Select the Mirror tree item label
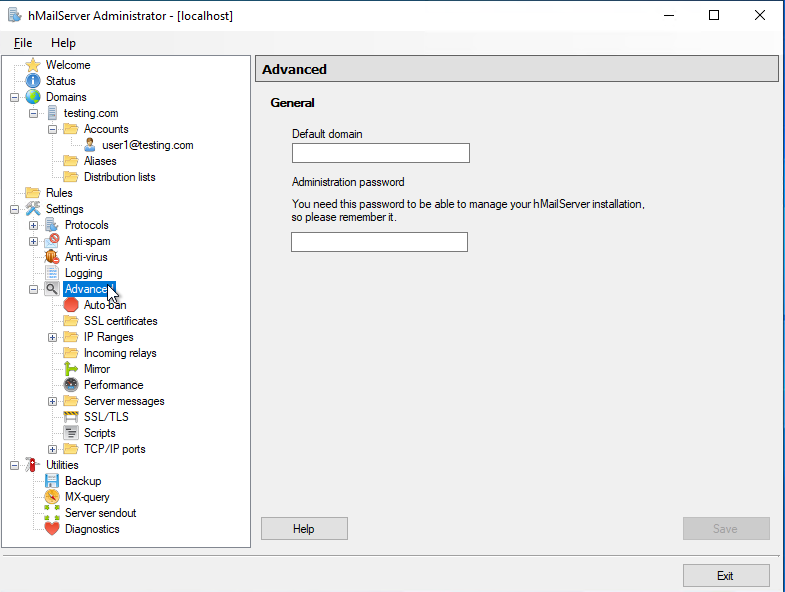Screen dimensions: 785x592 [x=97, y=369]
